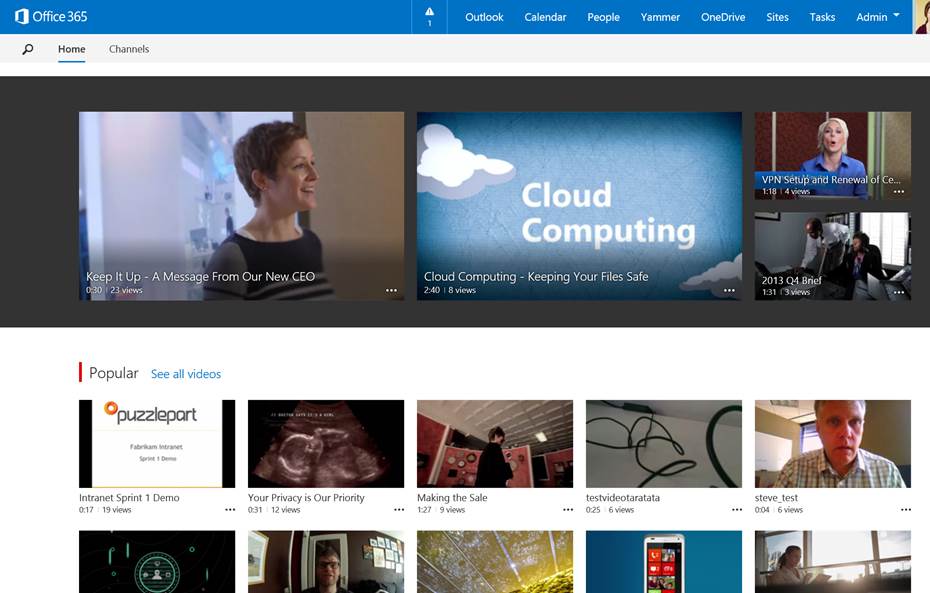Open more options for VPN Setup video
Viewport: 930px width, 593px height.
(899, 192)
